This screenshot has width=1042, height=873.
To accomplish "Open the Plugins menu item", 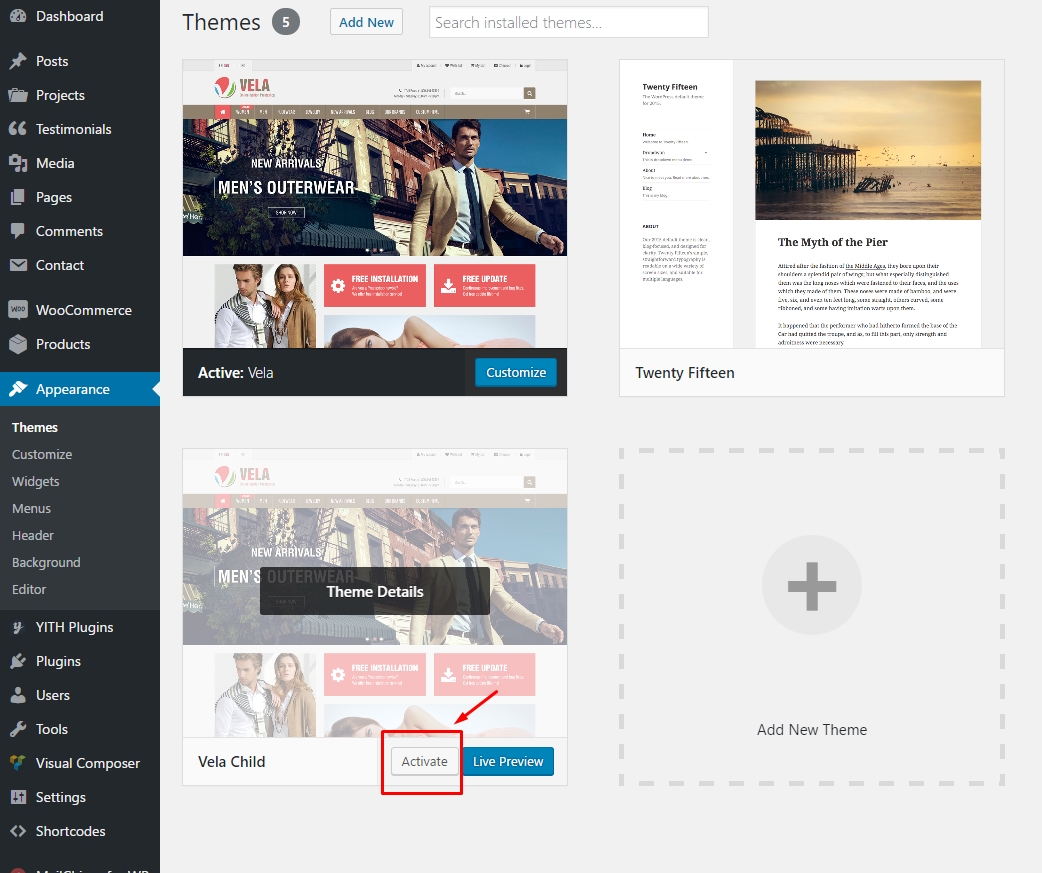I will coord(80,661).
